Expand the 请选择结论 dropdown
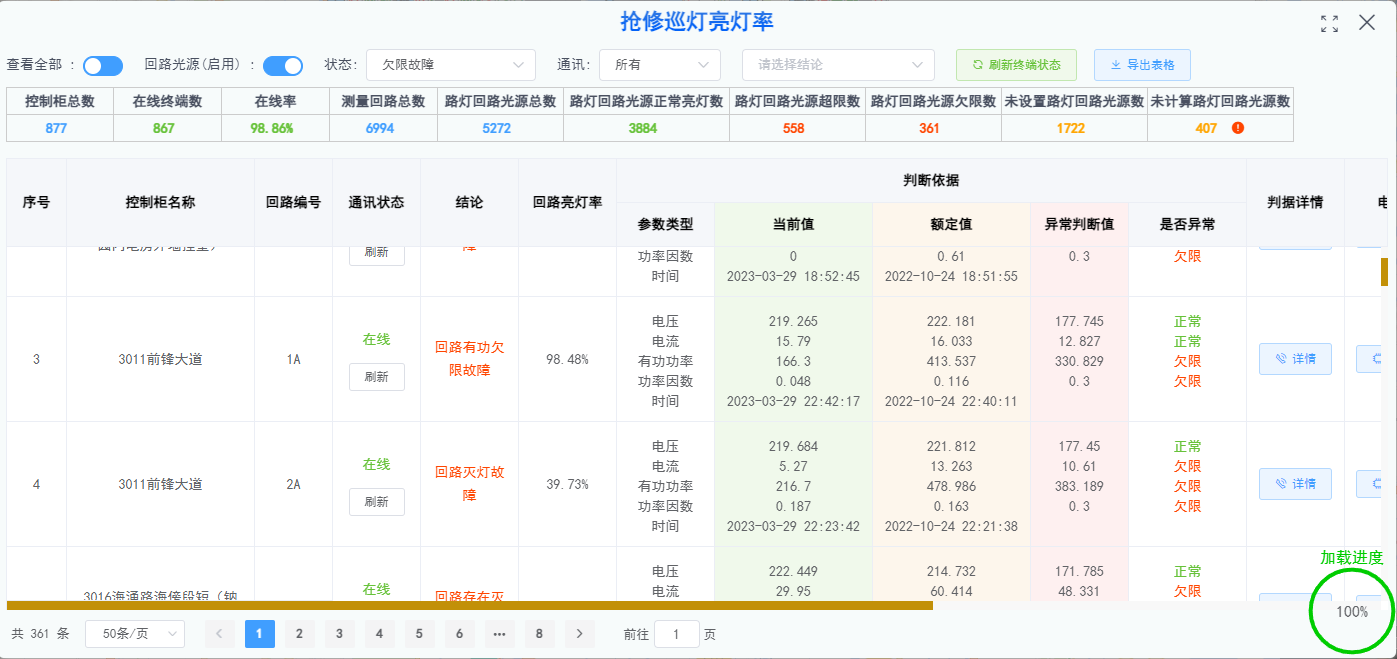This screenshot has height=659, width=1397. 838,65
